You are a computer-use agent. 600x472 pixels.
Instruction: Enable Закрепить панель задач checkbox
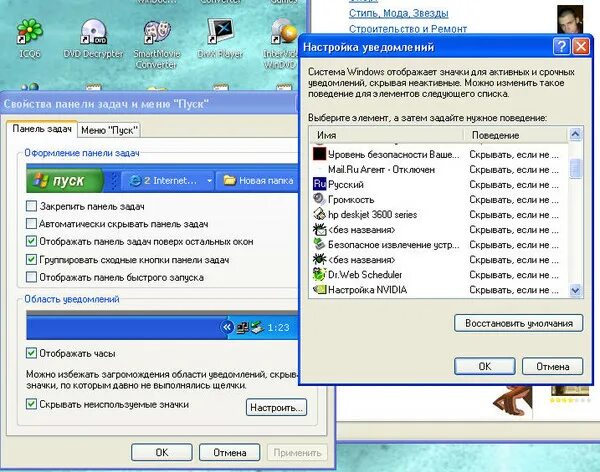[x=31, y=206]
